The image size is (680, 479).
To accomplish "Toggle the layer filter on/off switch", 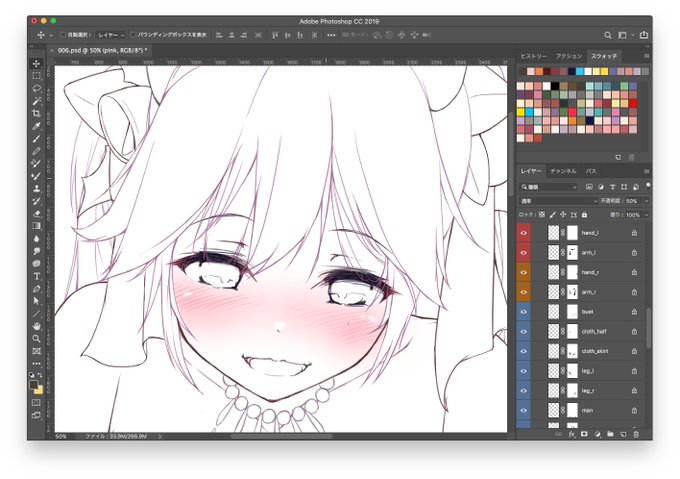I will coord(648,186).
